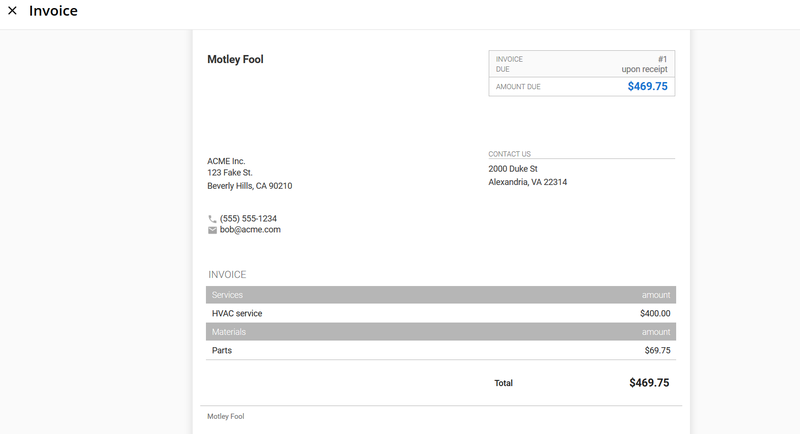Click the 'upon receipt' due text
800x434 pixels.
[x=644, y=69]
